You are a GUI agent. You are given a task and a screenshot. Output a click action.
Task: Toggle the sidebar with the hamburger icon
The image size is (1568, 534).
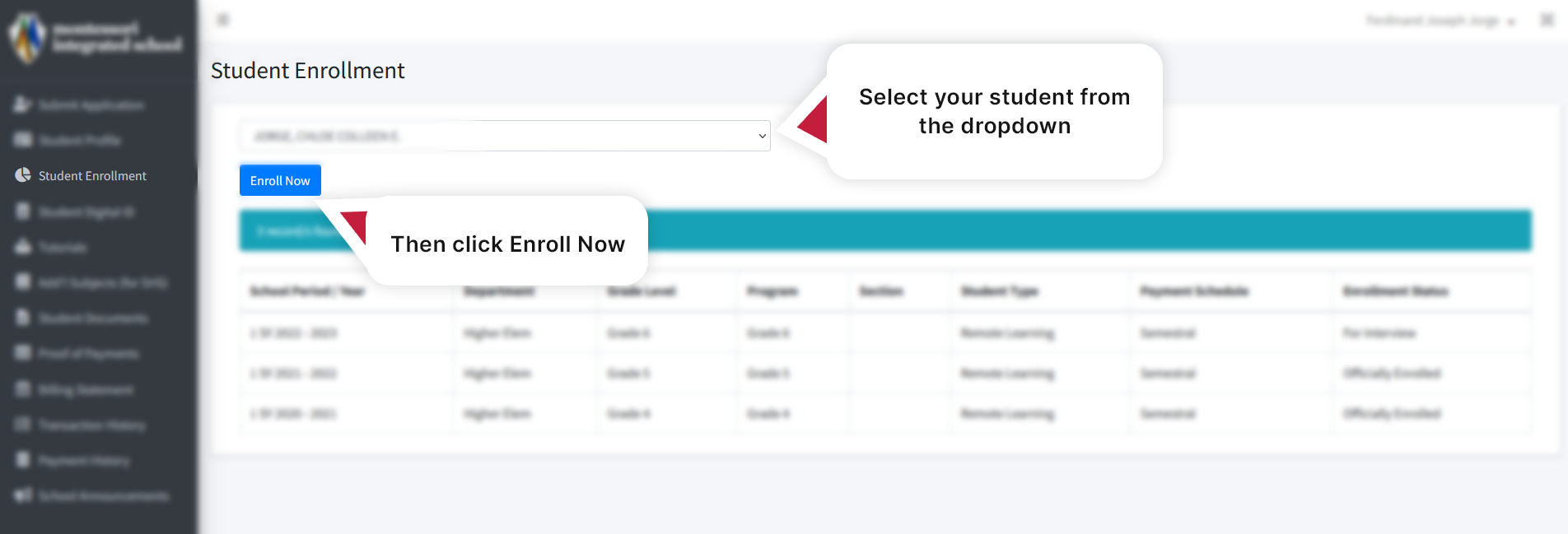(222, 19)
